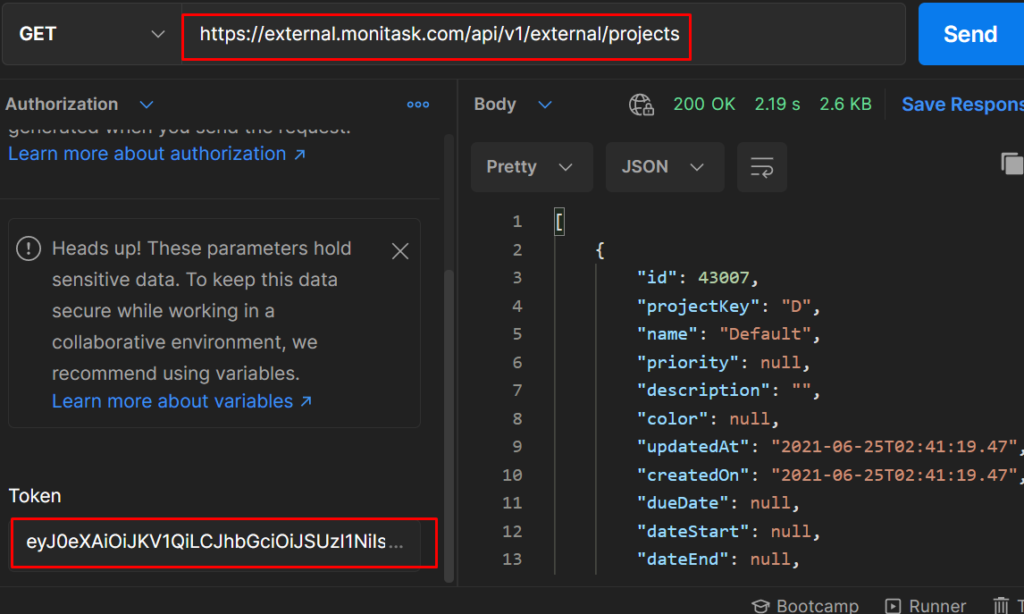Click the "description" line
The image size is (1024, 614).
[728, 391]
